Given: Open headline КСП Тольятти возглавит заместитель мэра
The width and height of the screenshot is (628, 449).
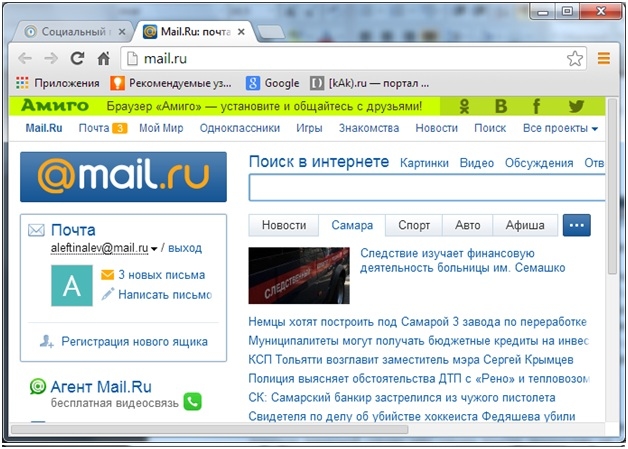Looking at the screenshot, I should pos(411,360).
